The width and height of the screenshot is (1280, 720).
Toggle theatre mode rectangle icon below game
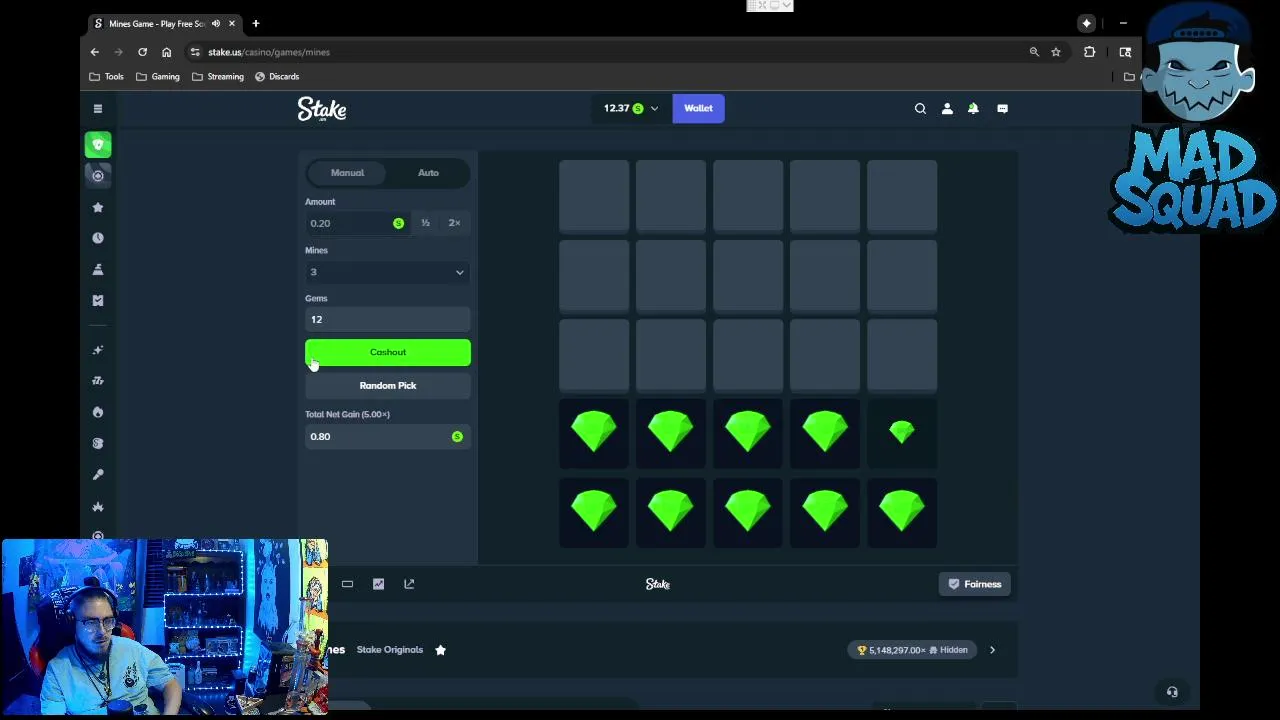347,584
